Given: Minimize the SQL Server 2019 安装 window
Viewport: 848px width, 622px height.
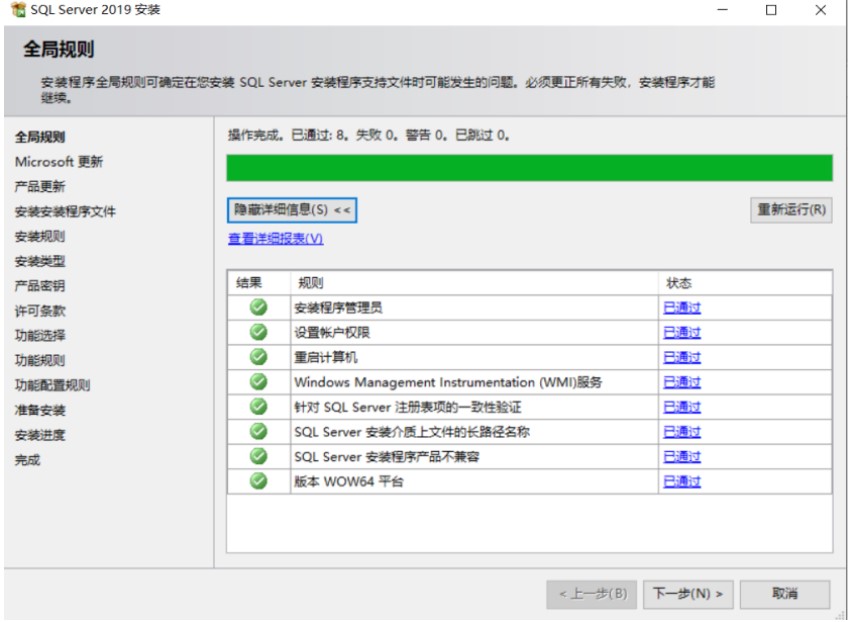Looking at the screenshot, I should coord(723,10).
